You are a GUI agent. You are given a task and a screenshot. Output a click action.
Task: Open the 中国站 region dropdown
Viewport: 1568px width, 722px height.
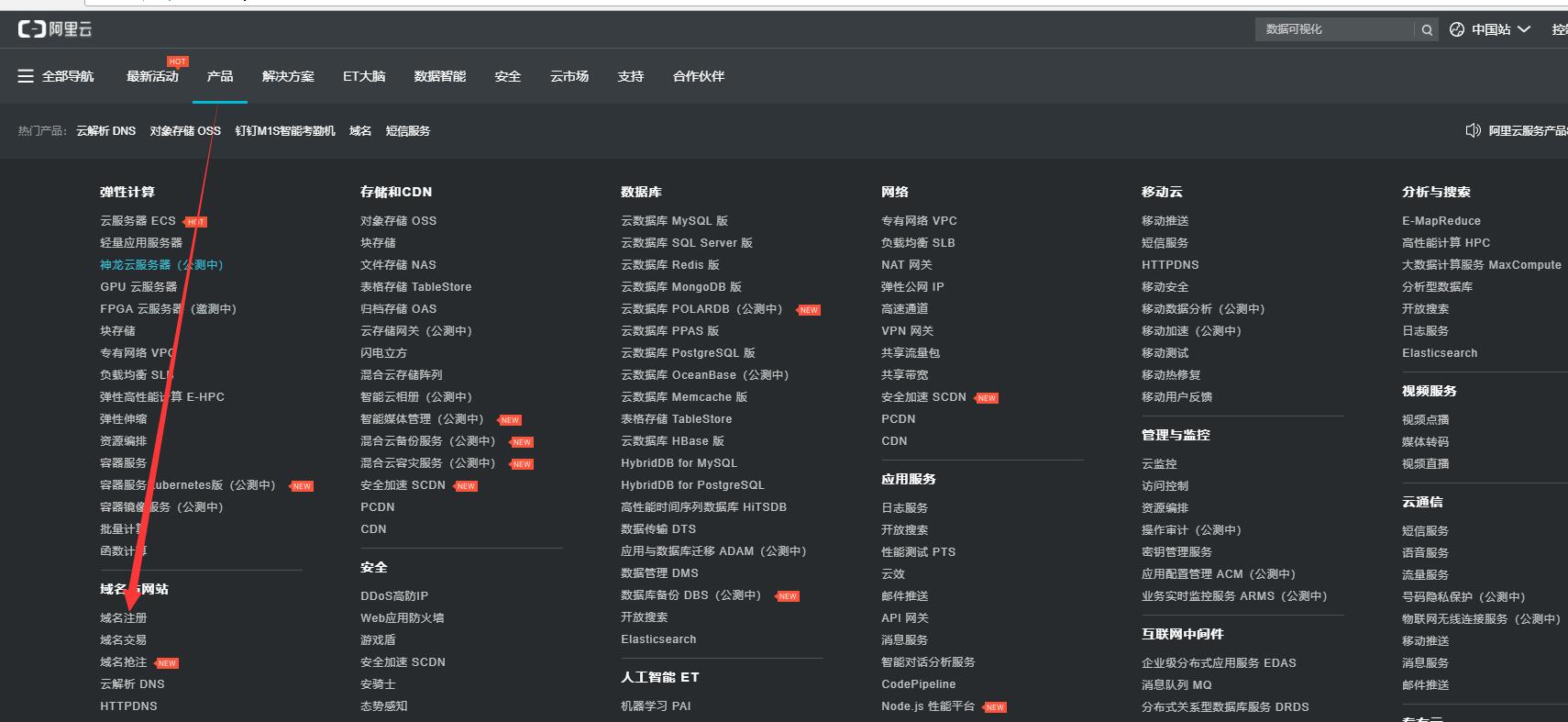[x=1500, y=29]
